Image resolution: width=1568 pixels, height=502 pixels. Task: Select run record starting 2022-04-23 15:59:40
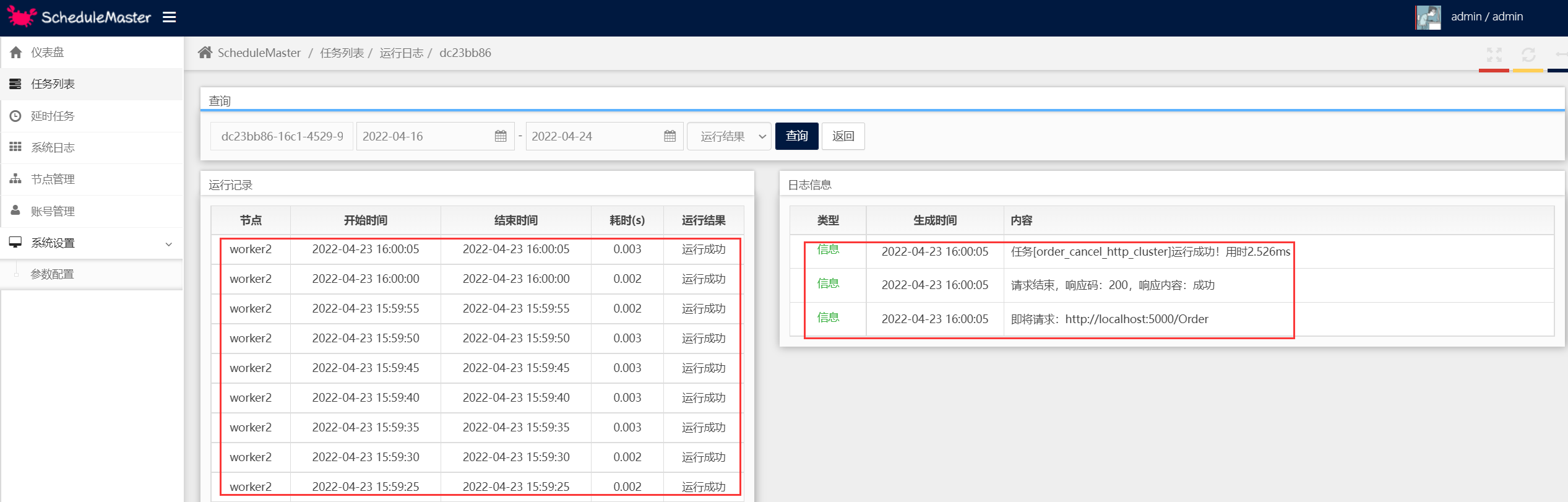(478, 398)
